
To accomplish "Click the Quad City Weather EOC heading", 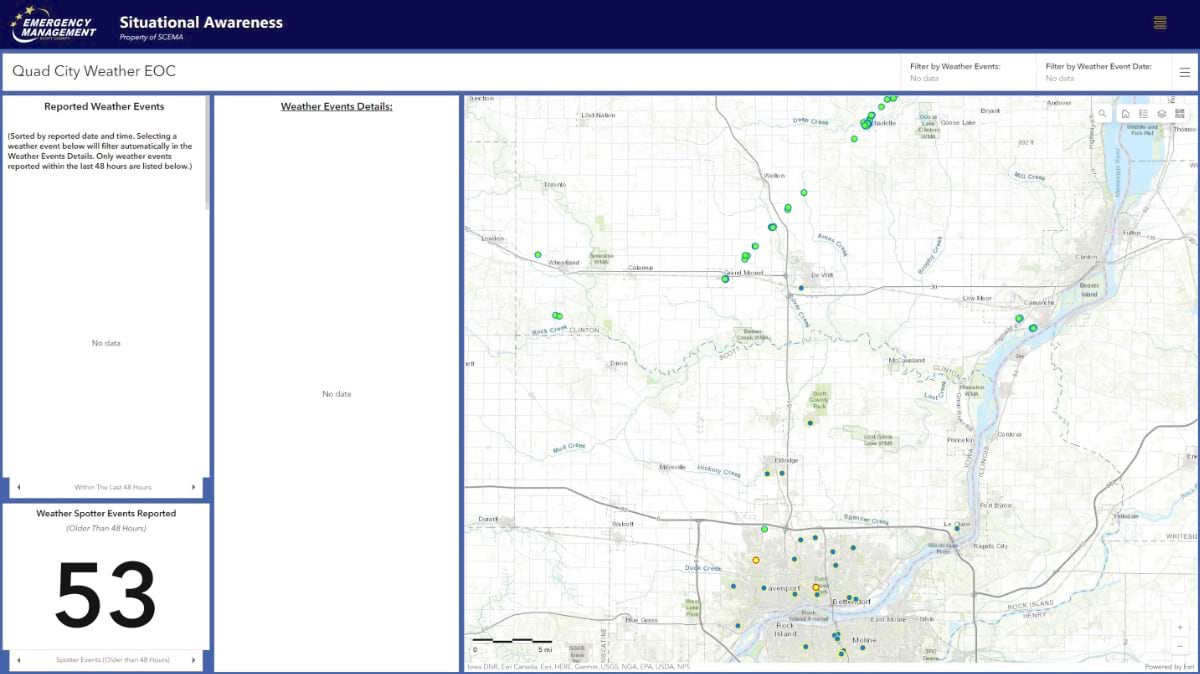I will (x=94, y=71).
